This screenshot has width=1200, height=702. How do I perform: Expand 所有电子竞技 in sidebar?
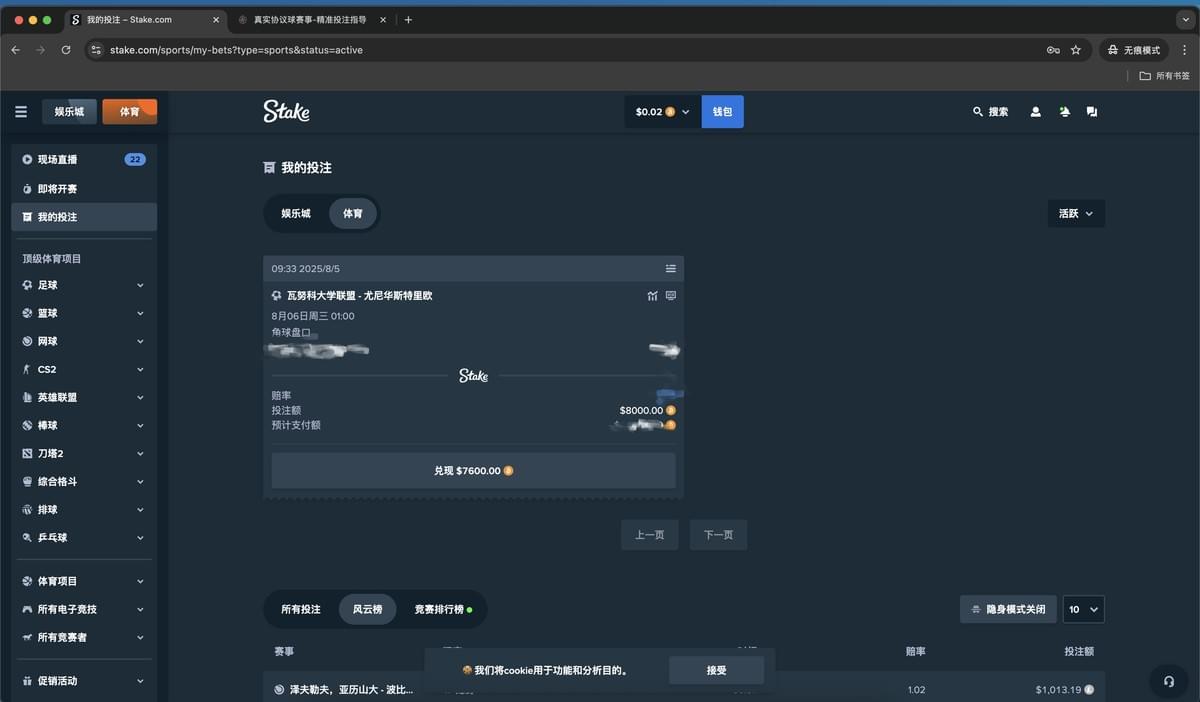pos(84,609)
